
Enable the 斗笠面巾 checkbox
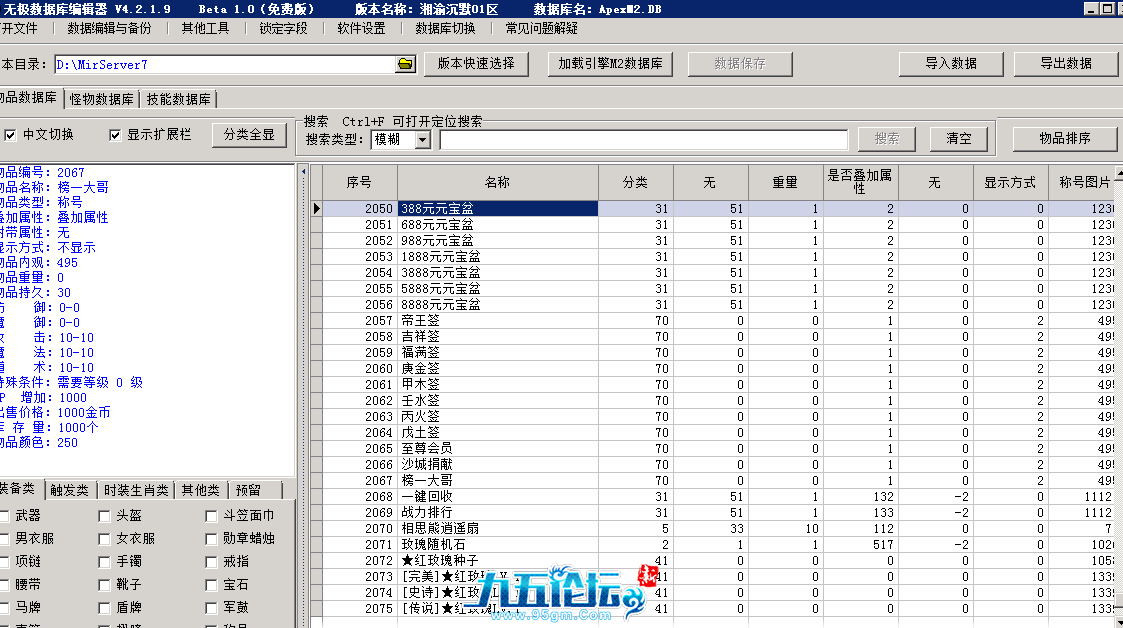point(211,516)
